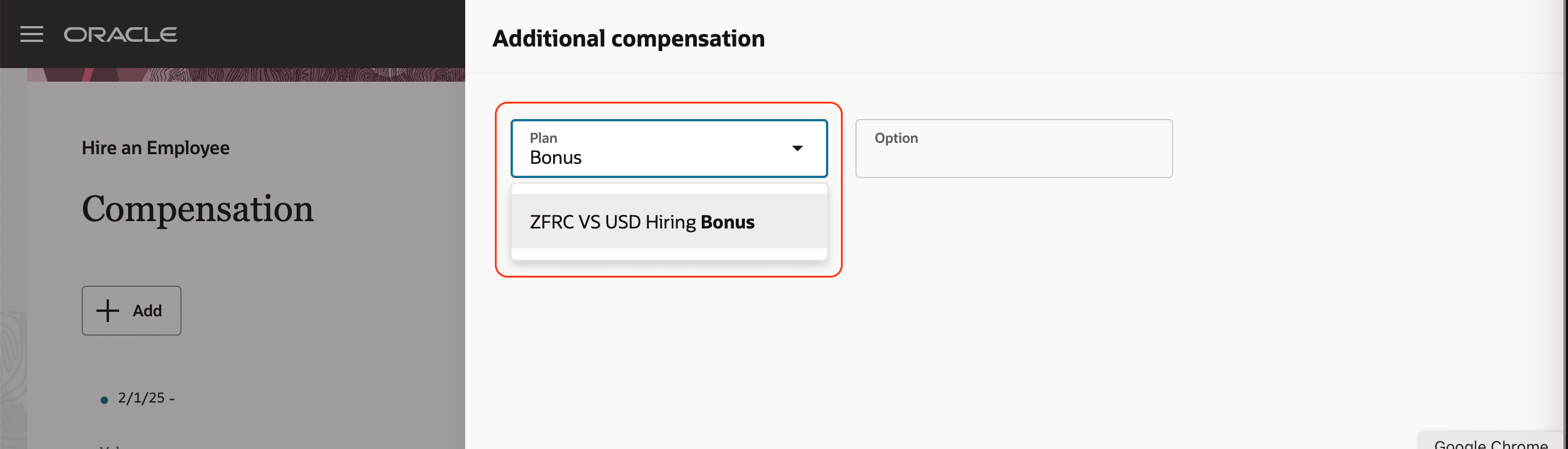This screenshot has height=449, width=1568.
Task: Click the Add button label
Action: pos(147,311)
